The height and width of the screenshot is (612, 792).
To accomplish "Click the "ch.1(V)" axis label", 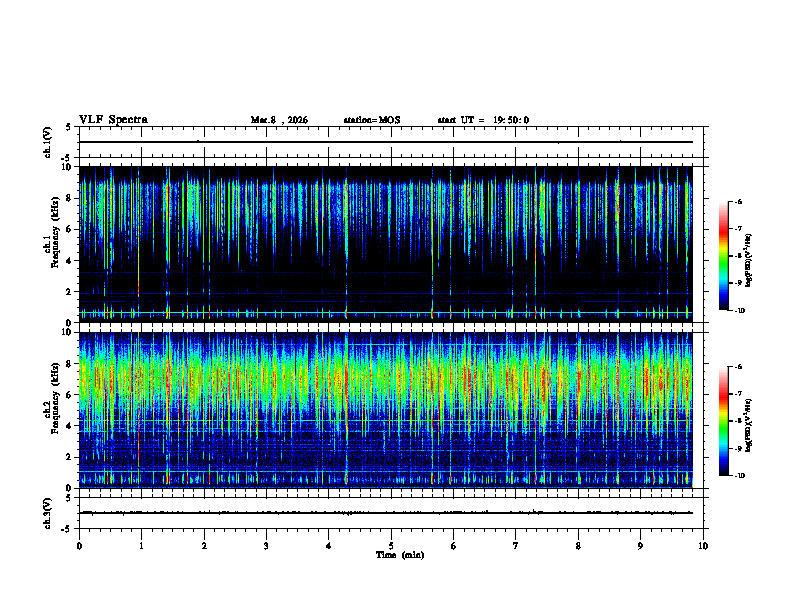I will (48, 142).
